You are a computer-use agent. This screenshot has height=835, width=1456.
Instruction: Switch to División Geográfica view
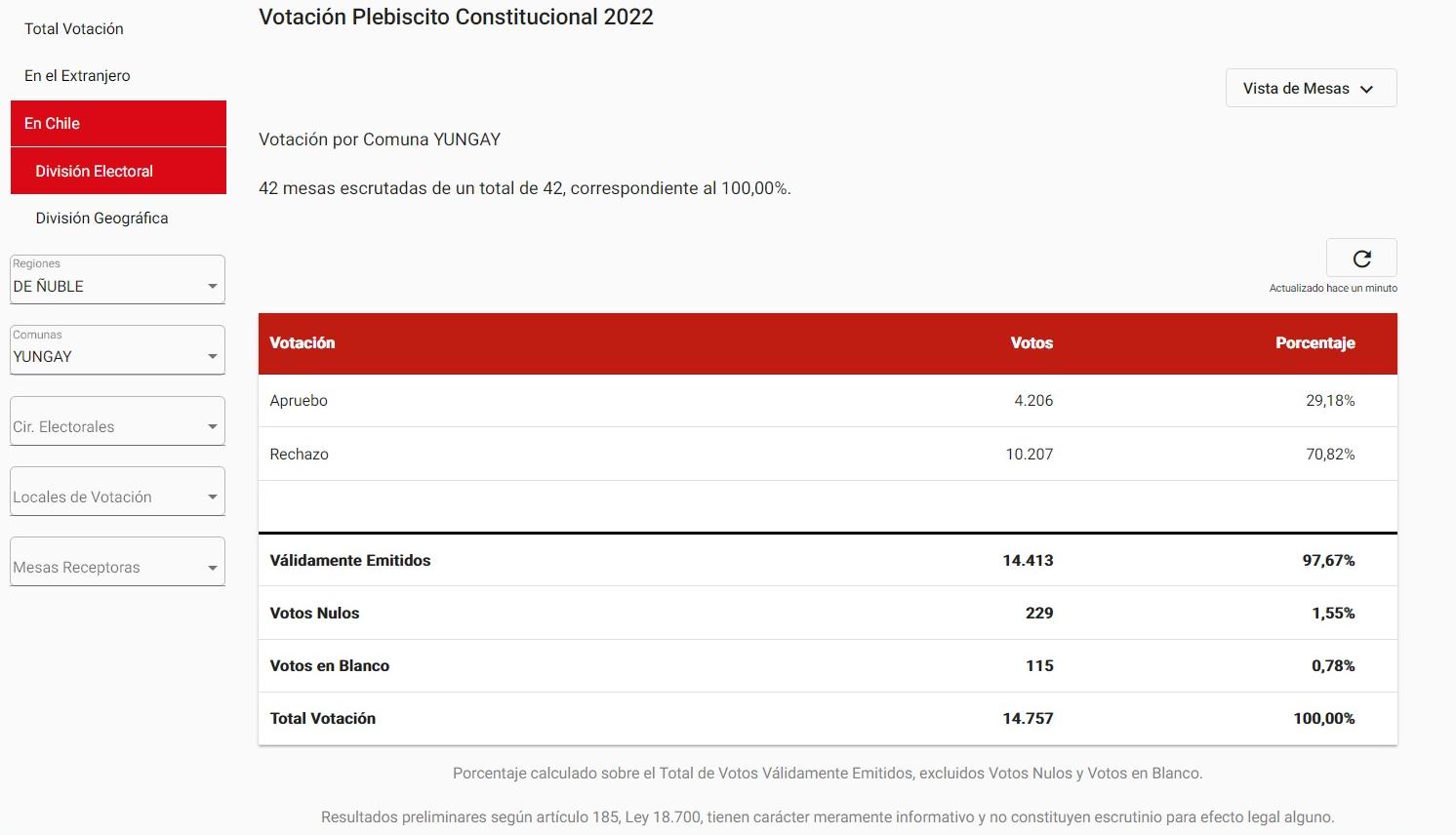pyautogui.click(x=101, y=219)
